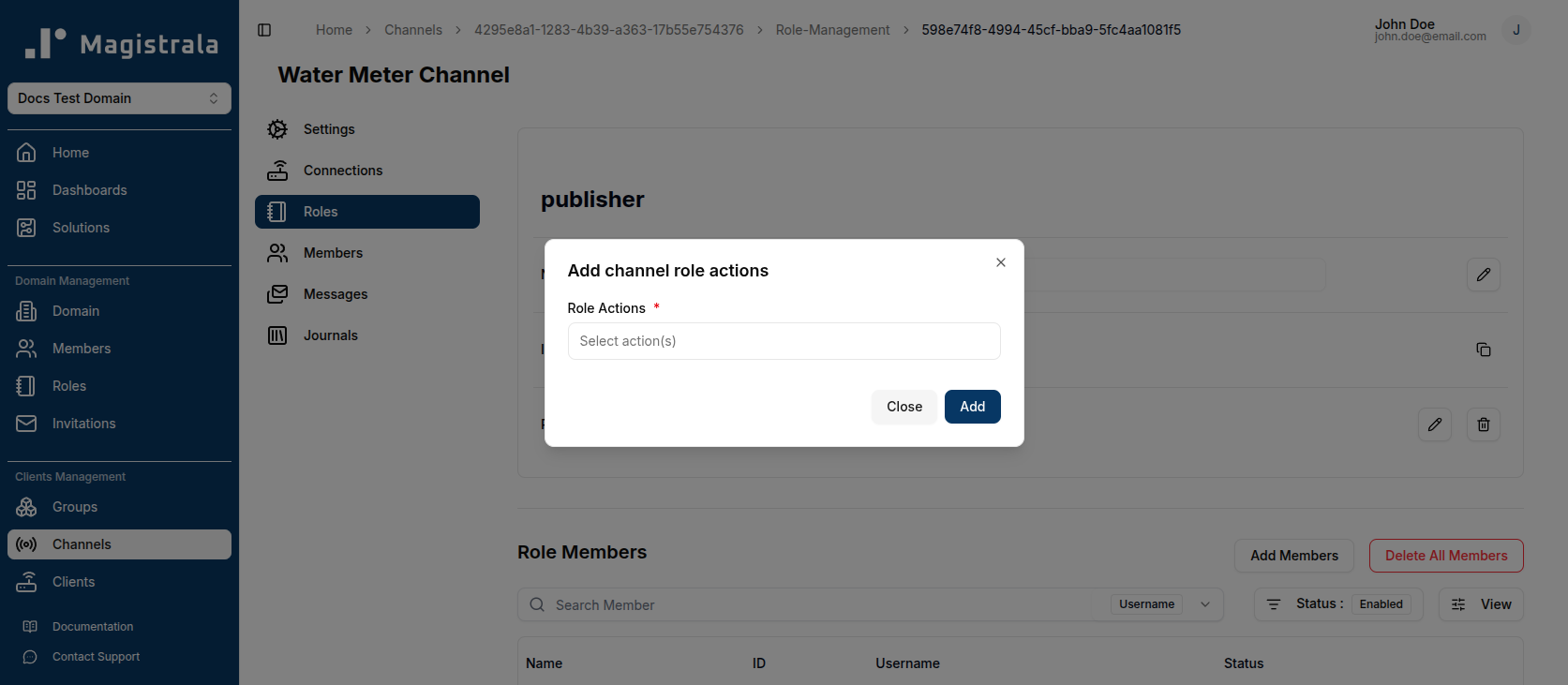
Task: Open Invitations in sidebar
Action: point(119,424)
